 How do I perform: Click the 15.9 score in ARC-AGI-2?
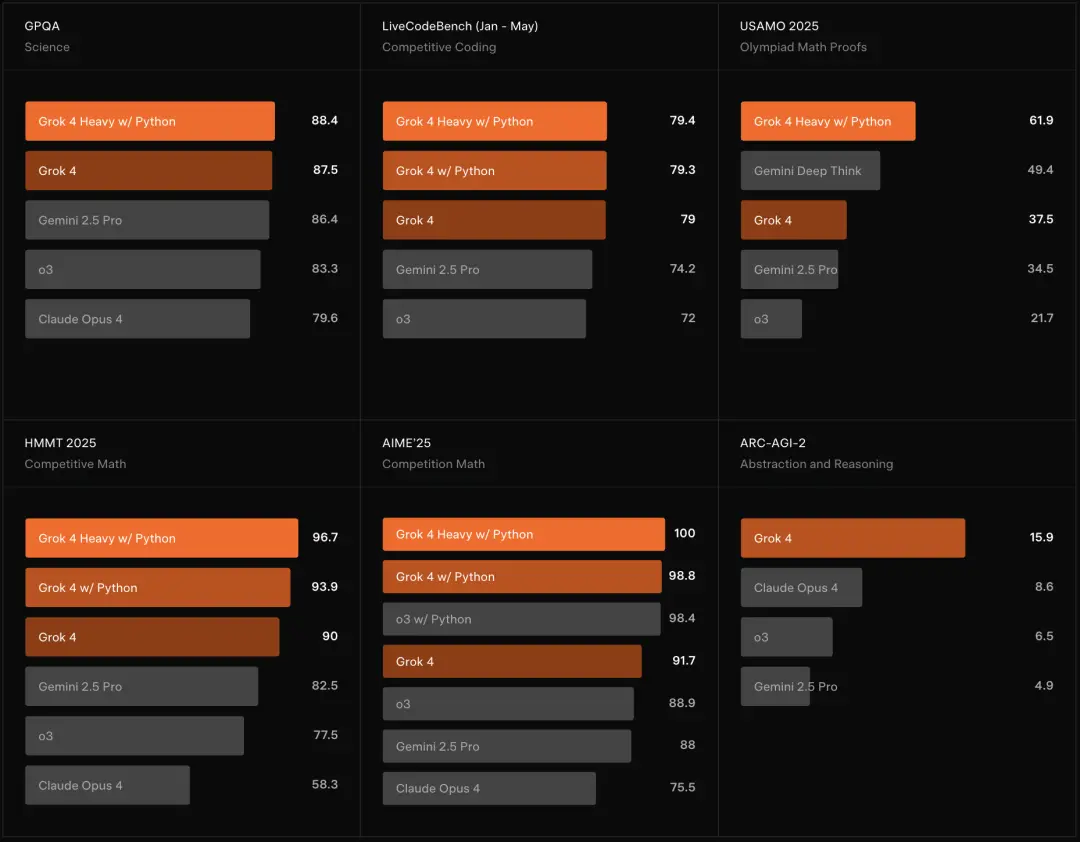1041,538
